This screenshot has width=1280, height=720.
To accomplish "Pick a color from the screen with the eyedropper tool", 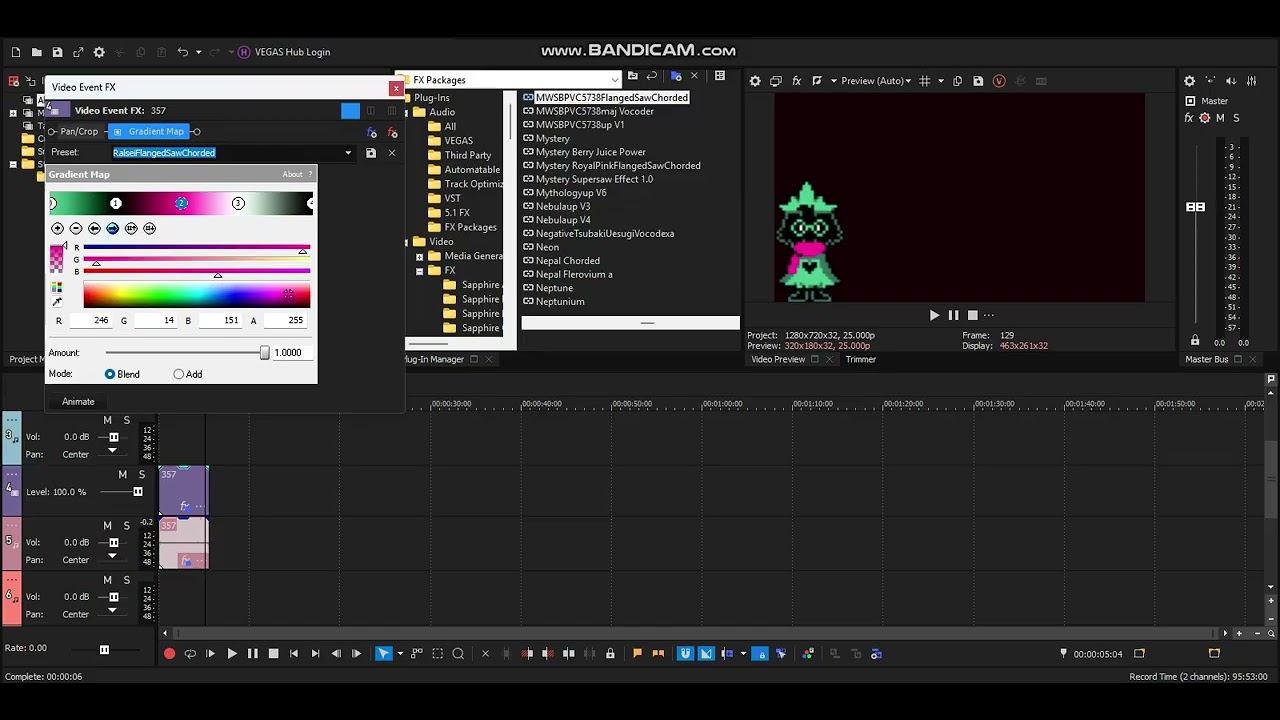I will tap(57, 301).
